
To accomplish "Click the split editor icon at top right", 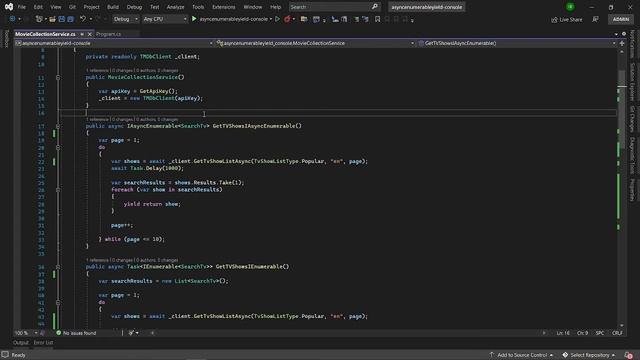I will tap(622, 43).
